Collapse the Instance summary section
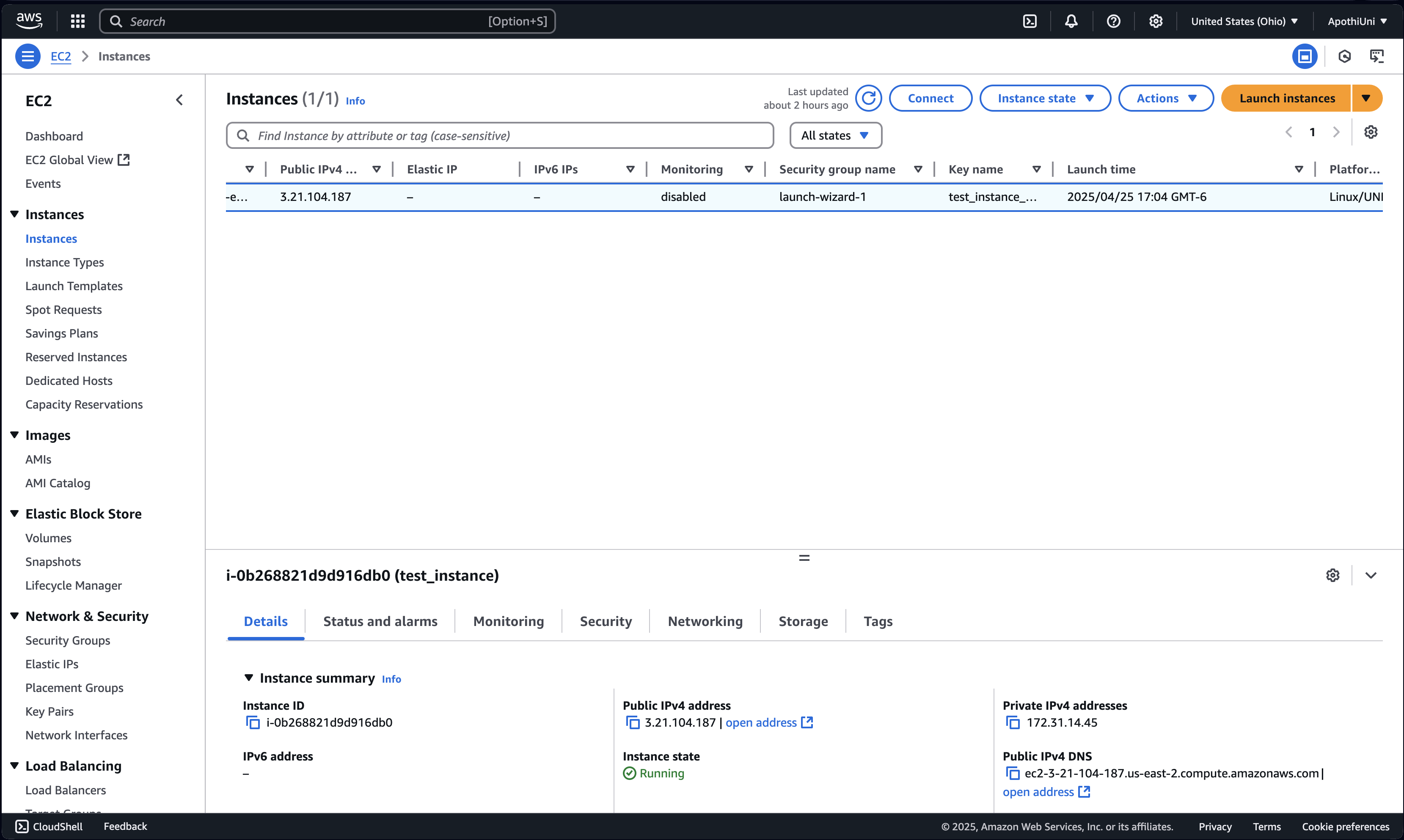Viewport: 1404px width, 840px height. click(250, 677)
